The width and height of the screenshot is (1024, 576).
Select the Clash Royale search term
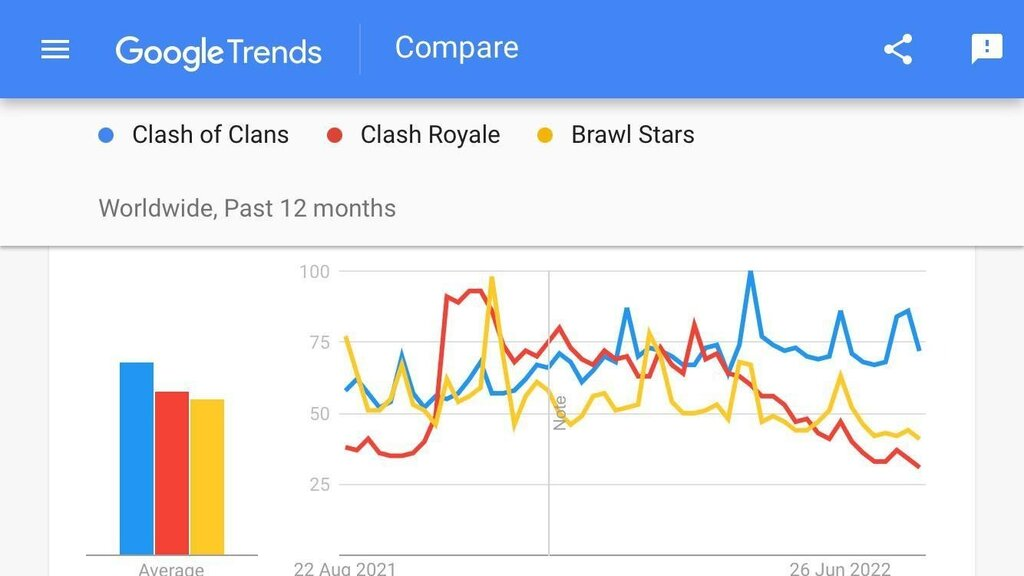click(430, 135)
